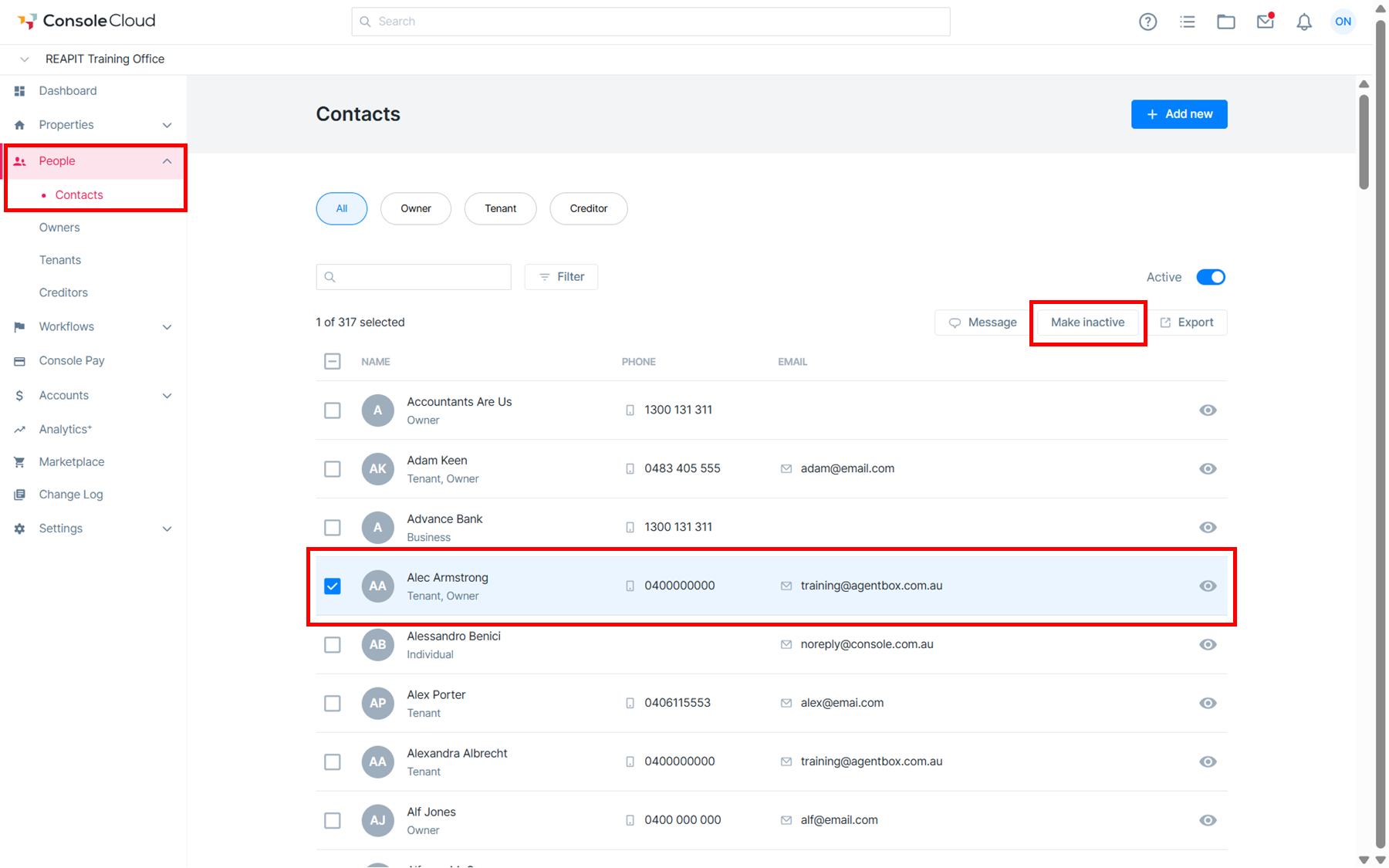This screenshot has width=1389, height=868.
Task: Expand the Workflows sidebar menu
Action: pyautogui.click(x=167, y=327)
